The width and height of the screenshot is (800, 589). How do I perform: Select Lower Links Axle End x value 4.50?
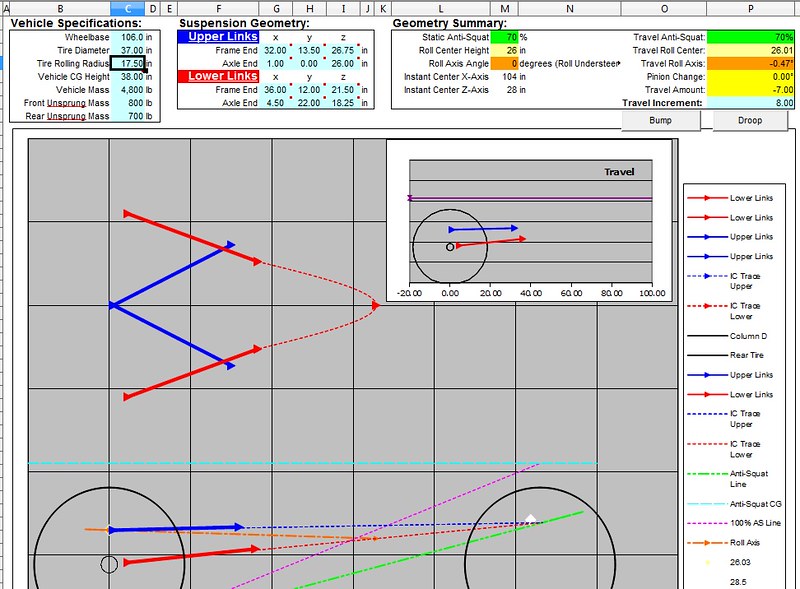276,103
